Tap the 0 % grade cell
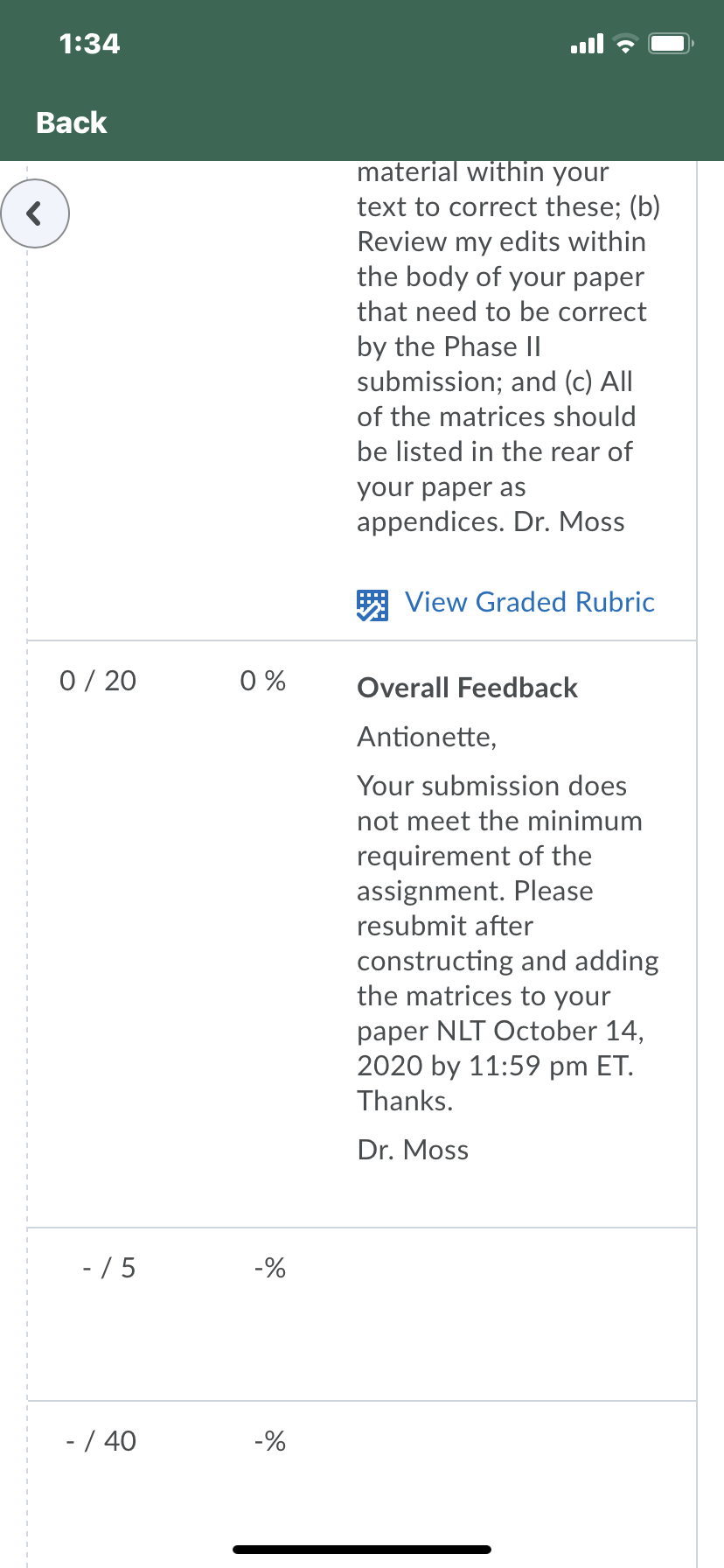 click(x=263, y=681)
